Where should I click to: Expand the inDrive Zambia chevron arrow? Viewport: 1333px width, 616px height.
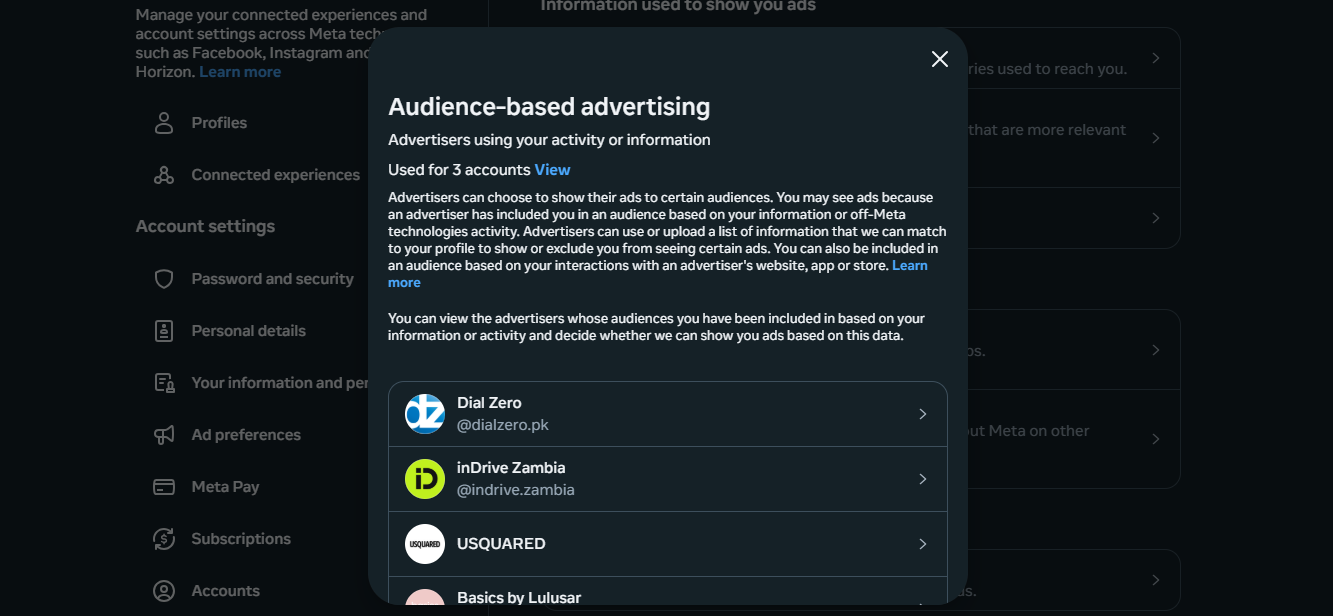(922, 479)
